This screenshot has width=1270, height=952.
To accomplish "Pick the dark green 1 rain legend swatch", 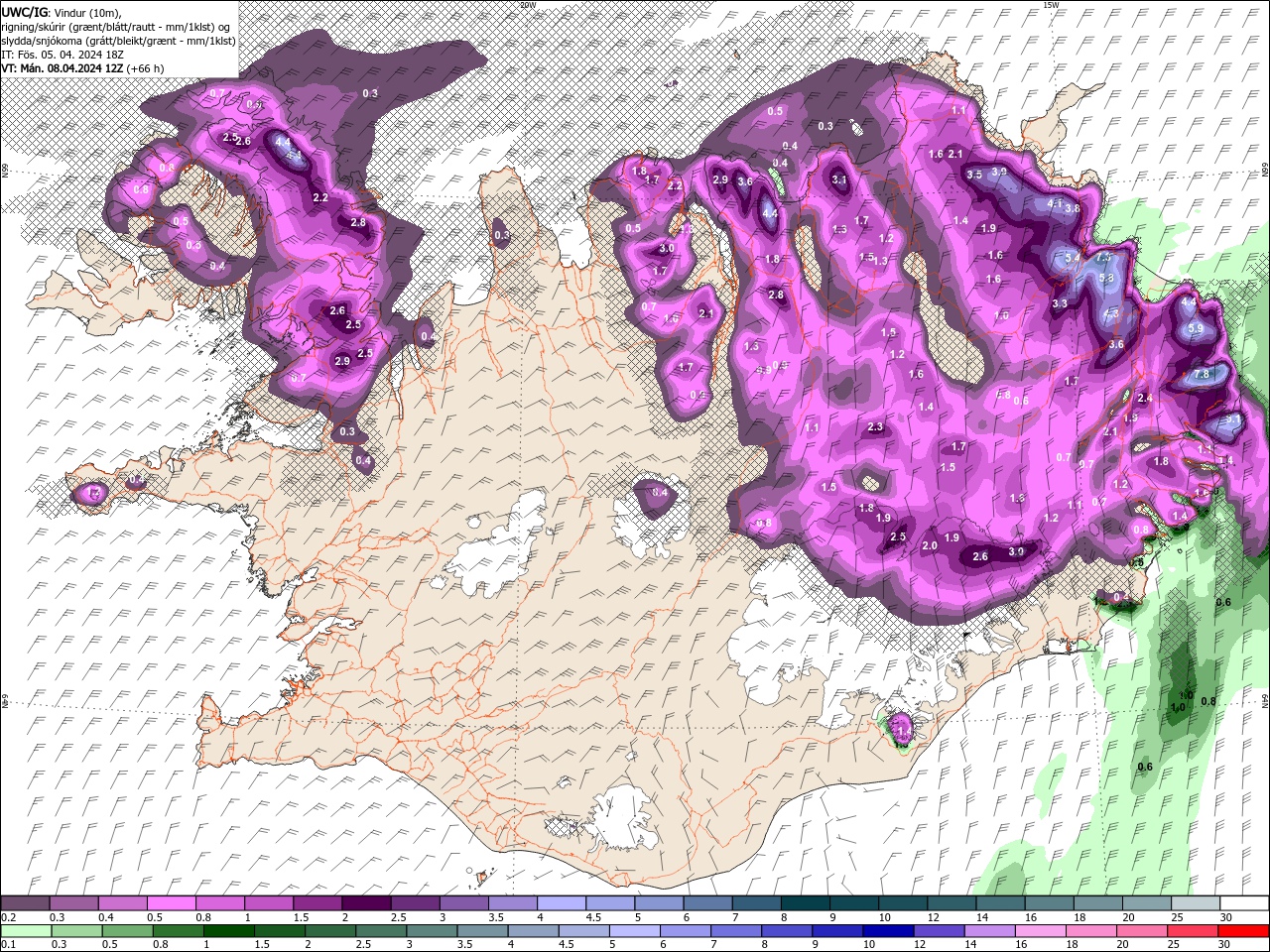I will point(228,931).
